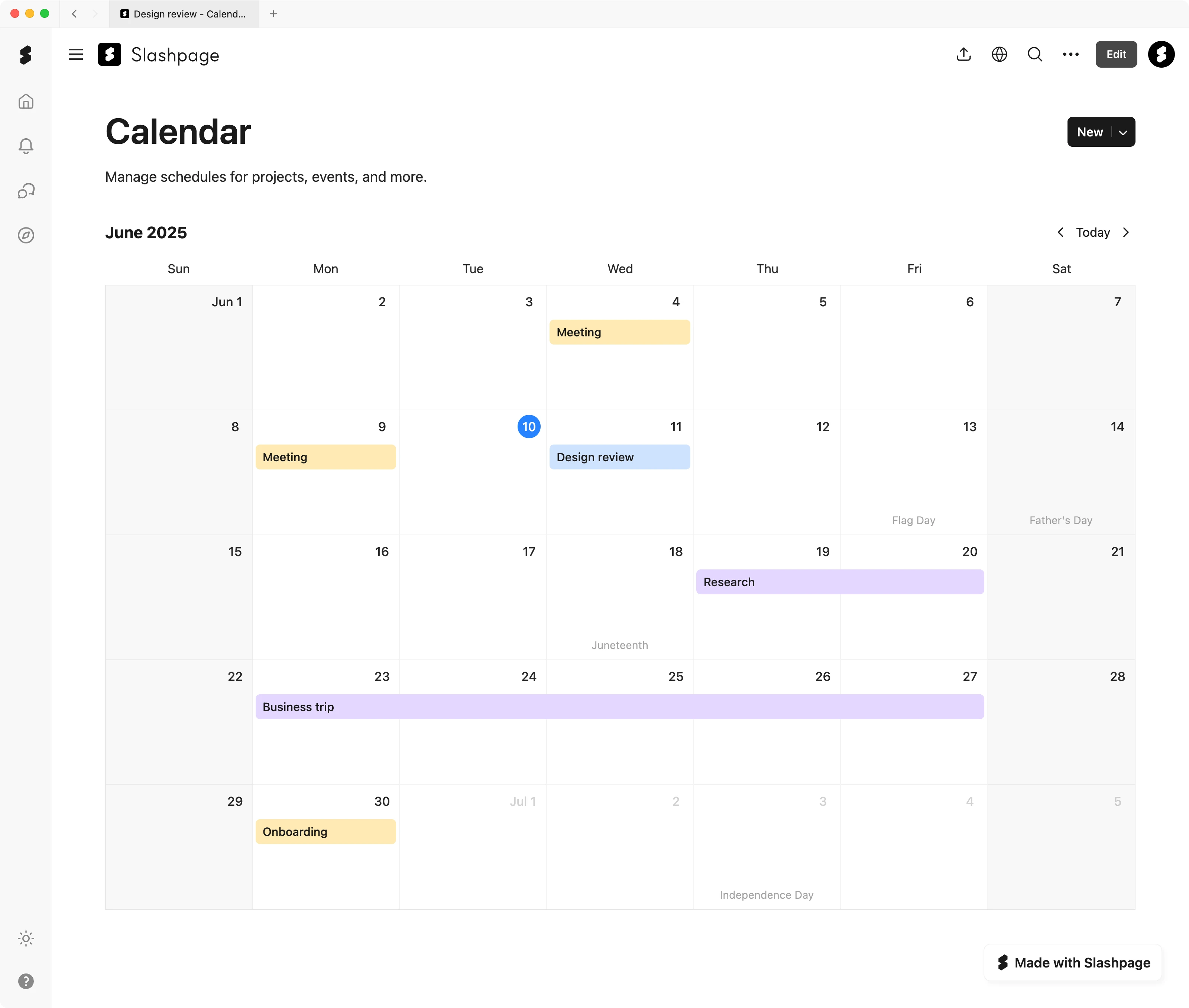Click the compass explore icon
This screenshot has height=1008, width=1189.
tap(26, 235)
